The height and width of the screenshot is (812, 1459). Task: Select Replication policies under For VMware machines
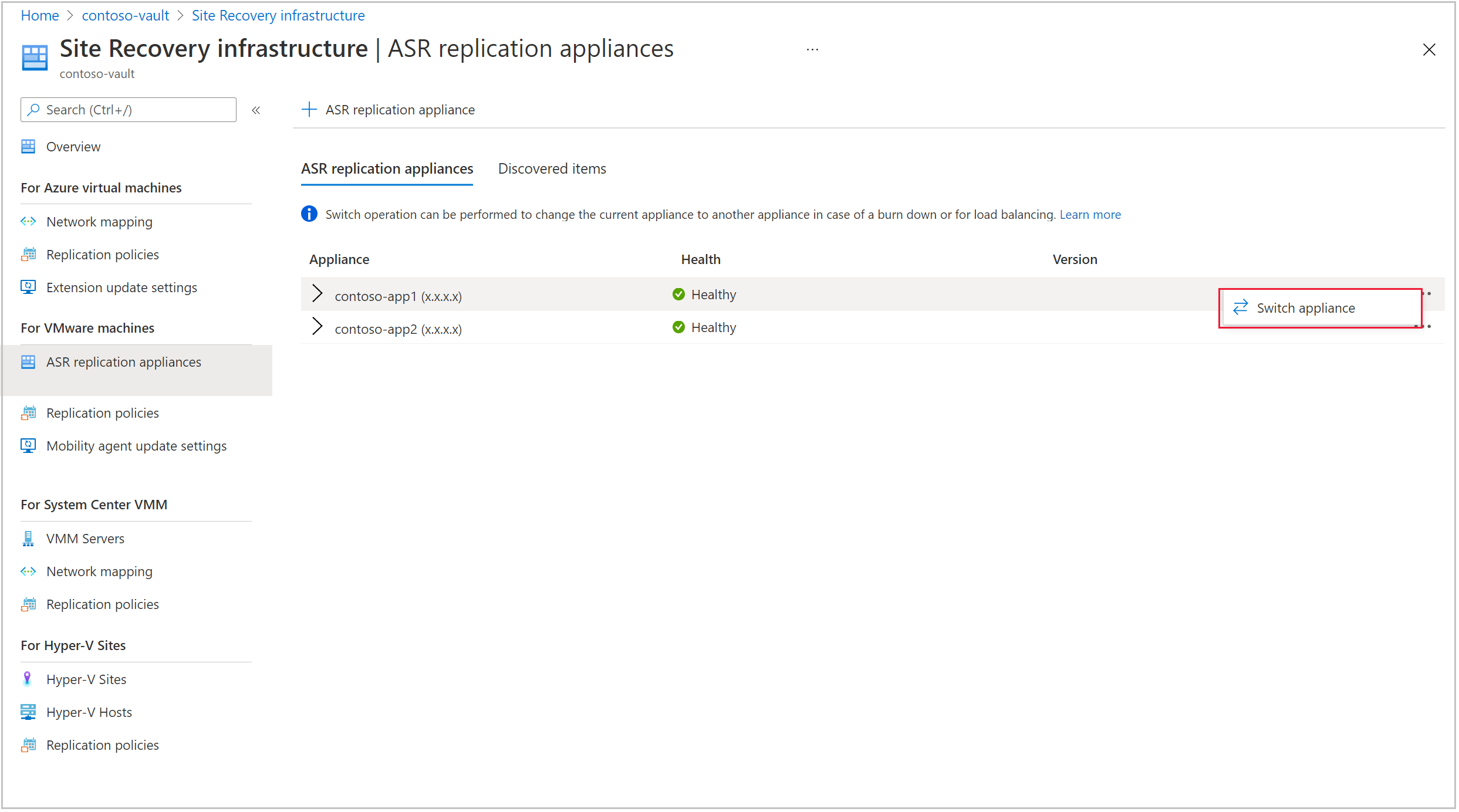coord(102,411)
